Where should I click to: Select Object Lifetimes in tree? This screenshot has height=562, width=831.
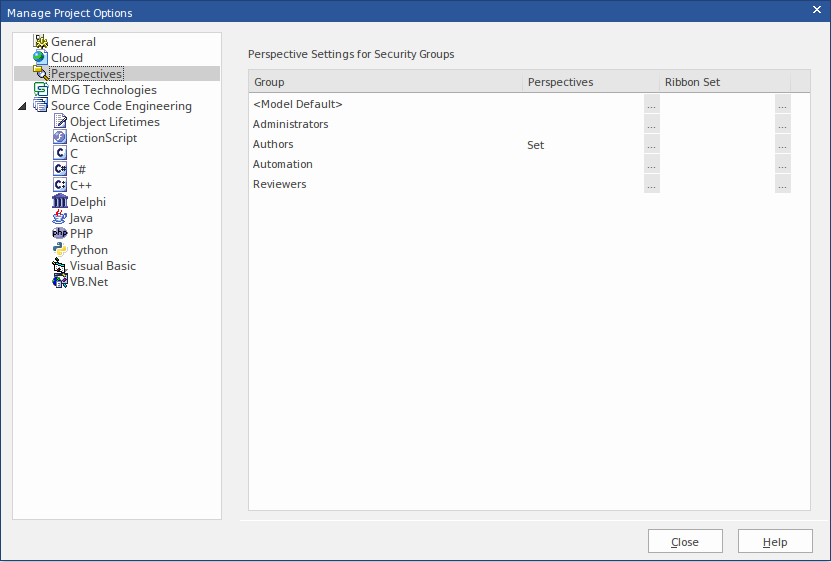[x=114, y=122]
